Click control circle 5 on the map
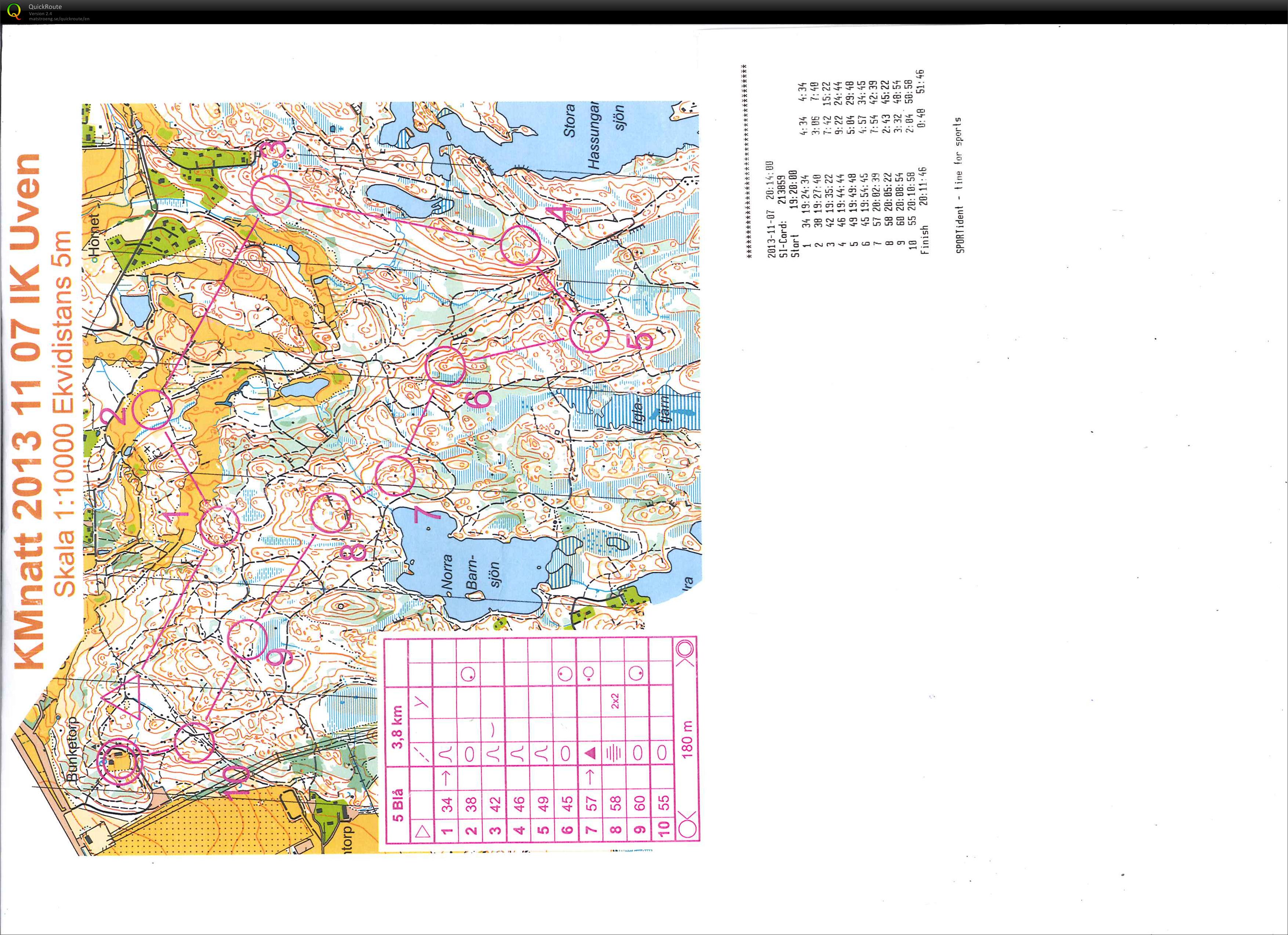The height and width of the screenshot is (935, 1288). click(x=589, y=332)
